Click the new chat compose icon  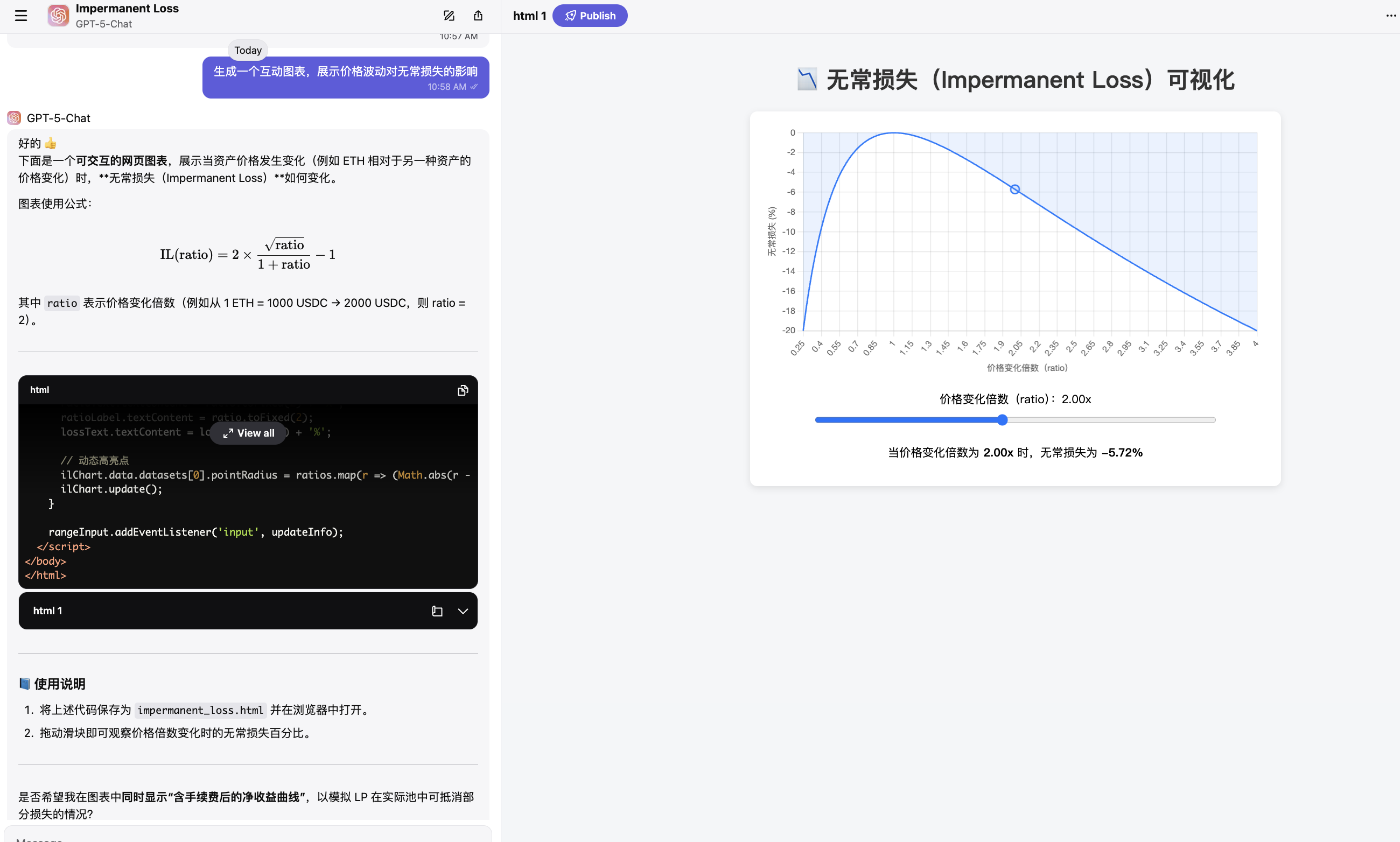449,16
